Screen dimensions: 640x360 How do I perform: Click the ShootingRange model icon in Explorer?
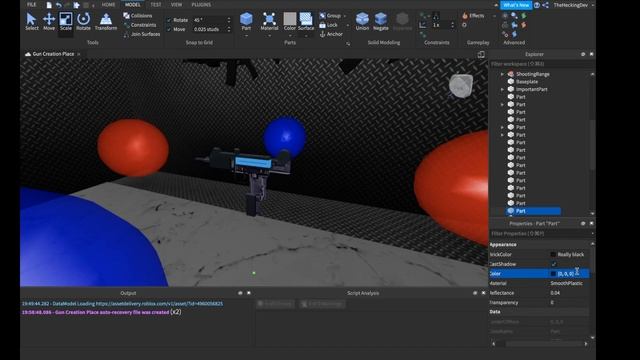pos(511,74)
